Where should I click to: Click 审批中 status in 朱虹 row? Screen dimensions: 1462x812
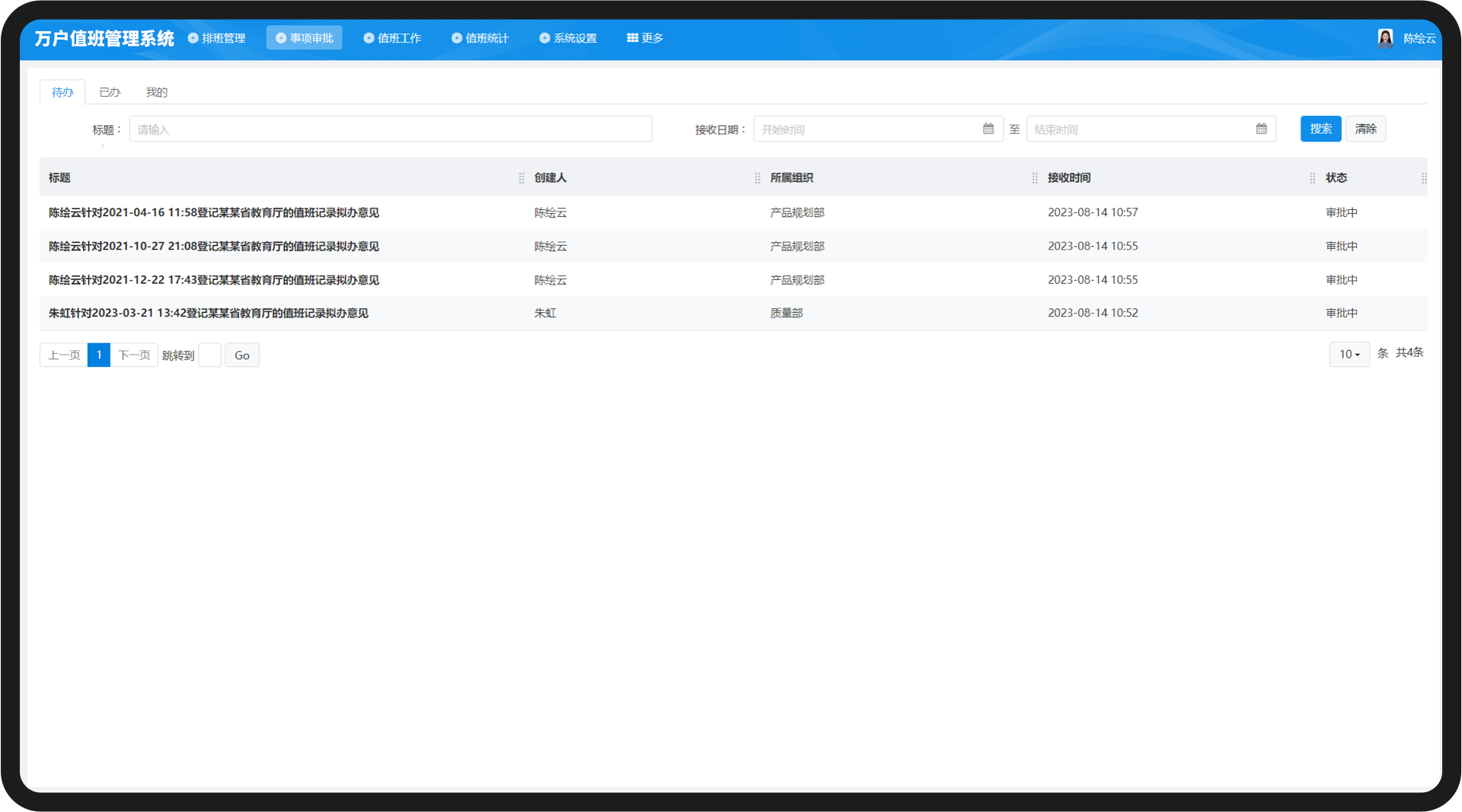coord(1342,313)
